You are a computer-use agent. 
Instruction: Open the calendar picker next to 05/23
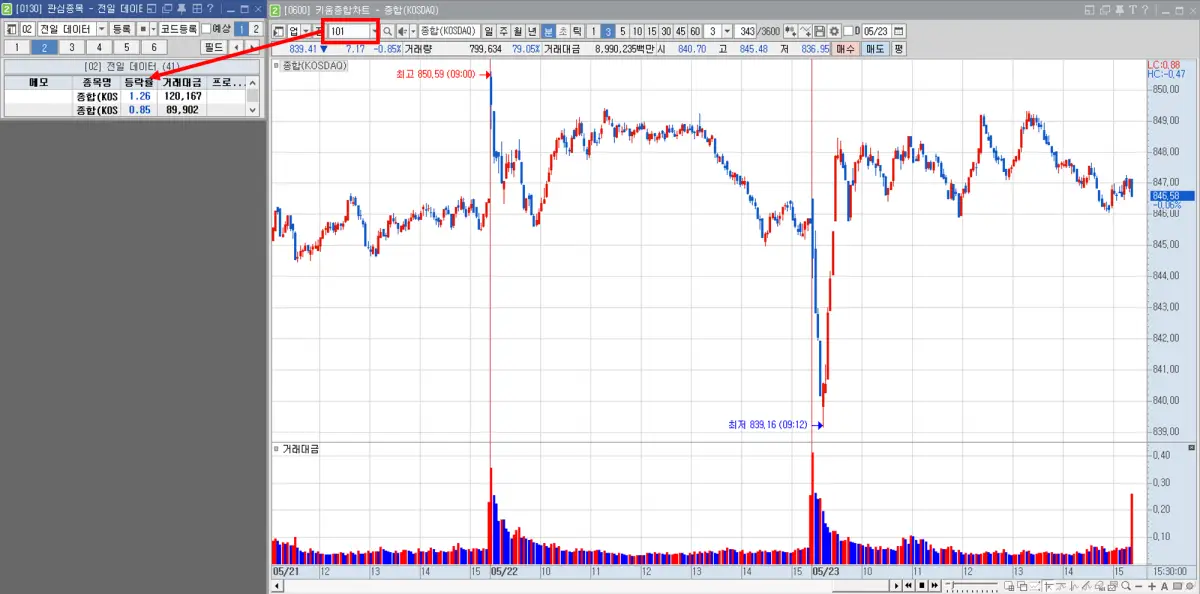coord(898,31)
